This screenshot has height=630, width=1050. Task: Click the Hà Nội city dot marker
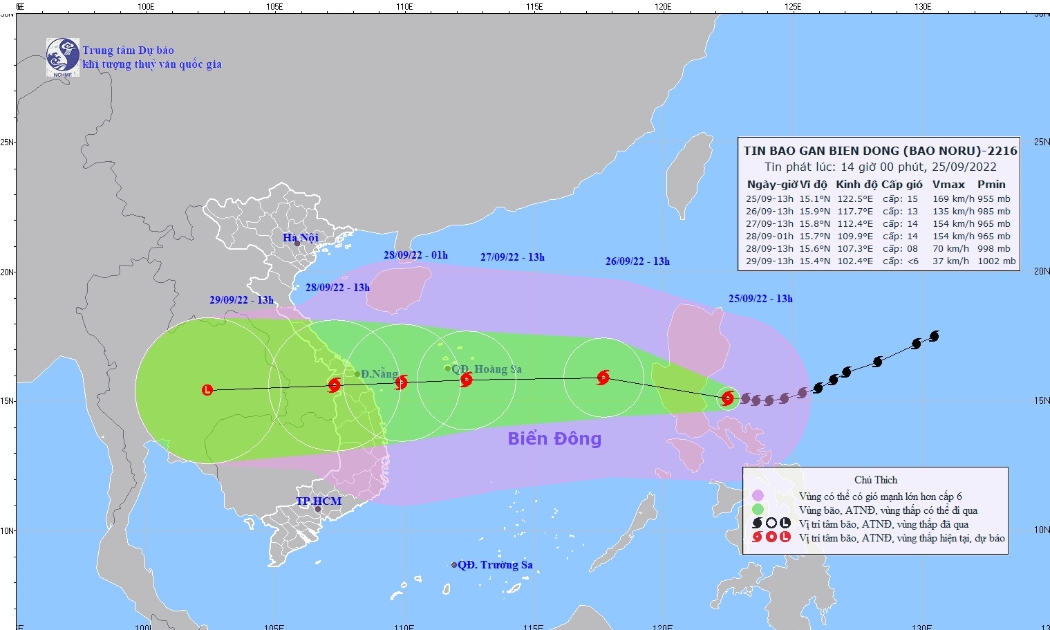pos(297,243)
